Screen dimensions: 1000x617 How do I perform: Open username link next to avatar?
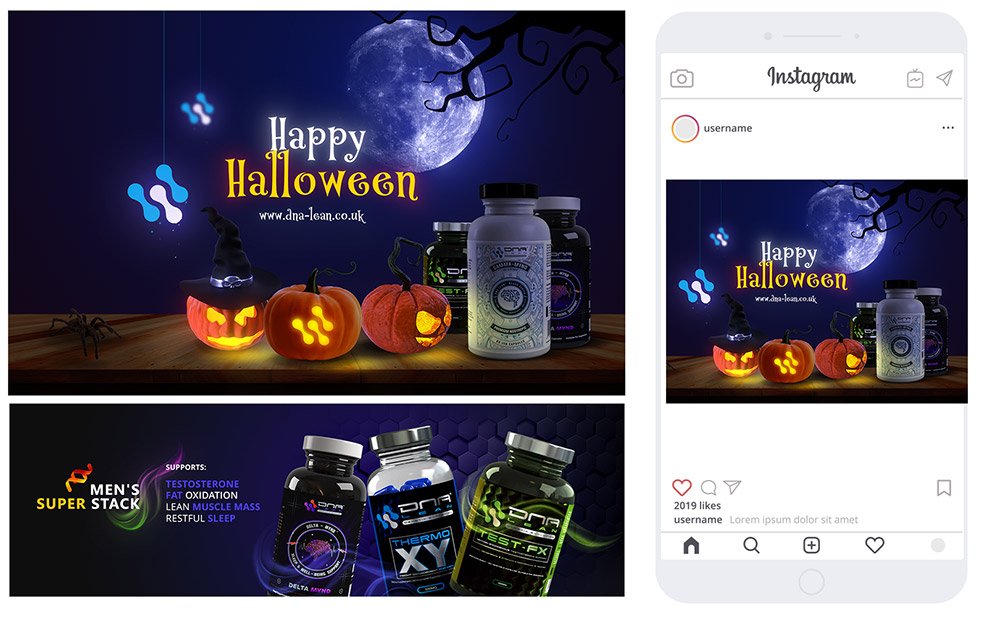pyautogui.click(x=728, y=128)
